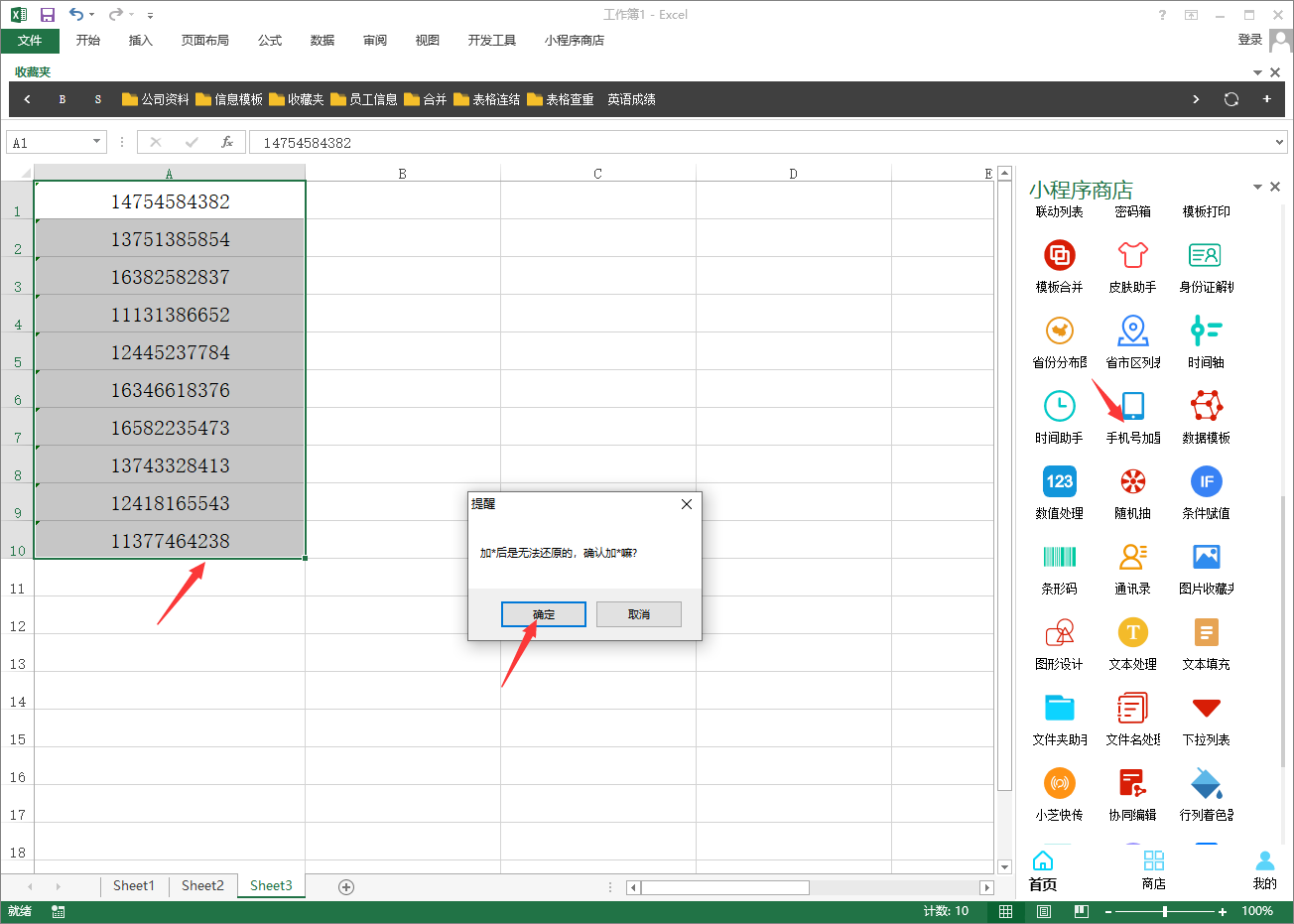Open the 协同编辑 tool icon
Screen dimensions: 1294x924
[x=1132, y=784]
